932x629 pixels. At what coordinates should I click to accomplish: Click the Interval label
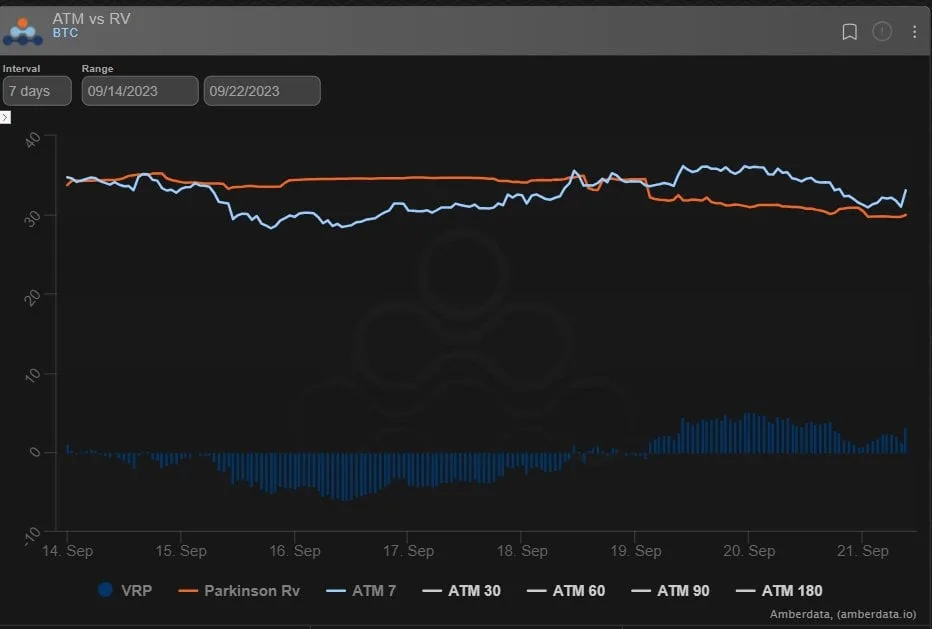(21, 68)
